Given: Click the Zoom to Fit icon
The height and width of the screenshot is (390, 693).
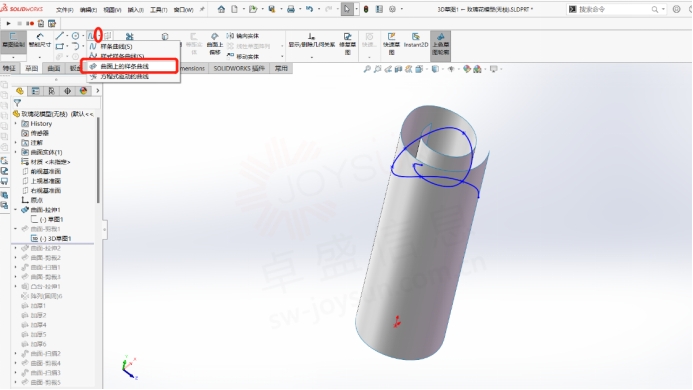Looking at the screenshot, I should coord(367,69).
